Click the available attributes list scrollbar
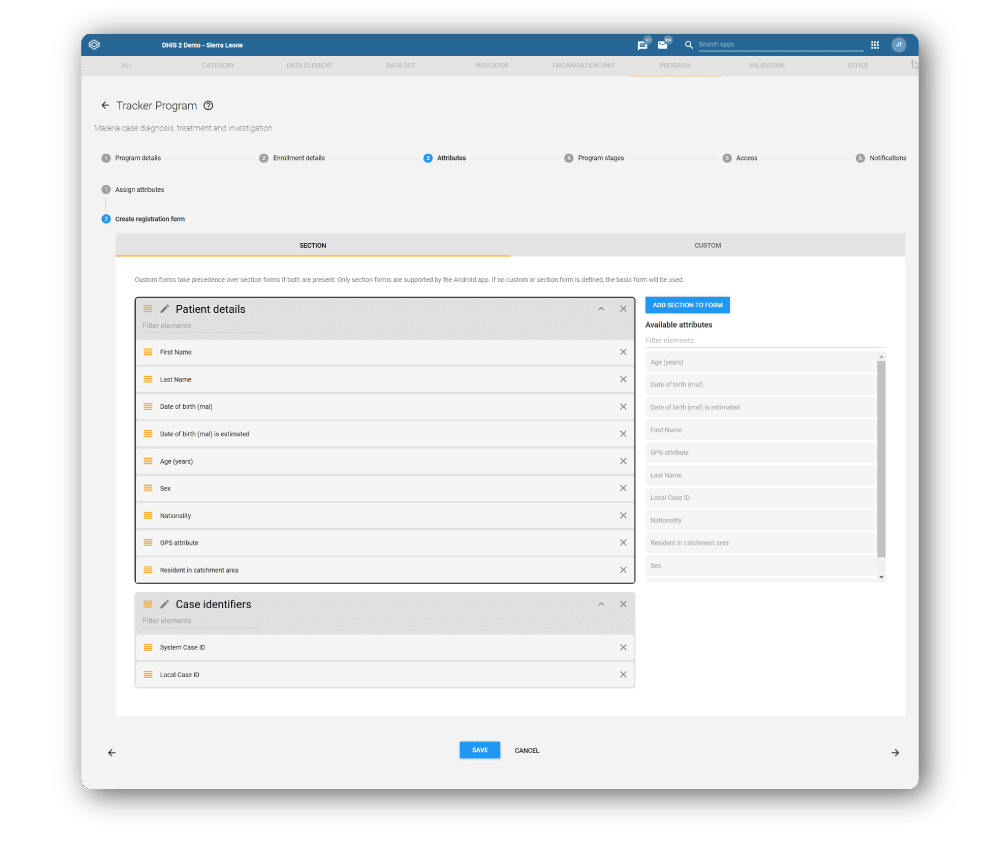This screenshot has height=857, width=1000. [881, 459]
